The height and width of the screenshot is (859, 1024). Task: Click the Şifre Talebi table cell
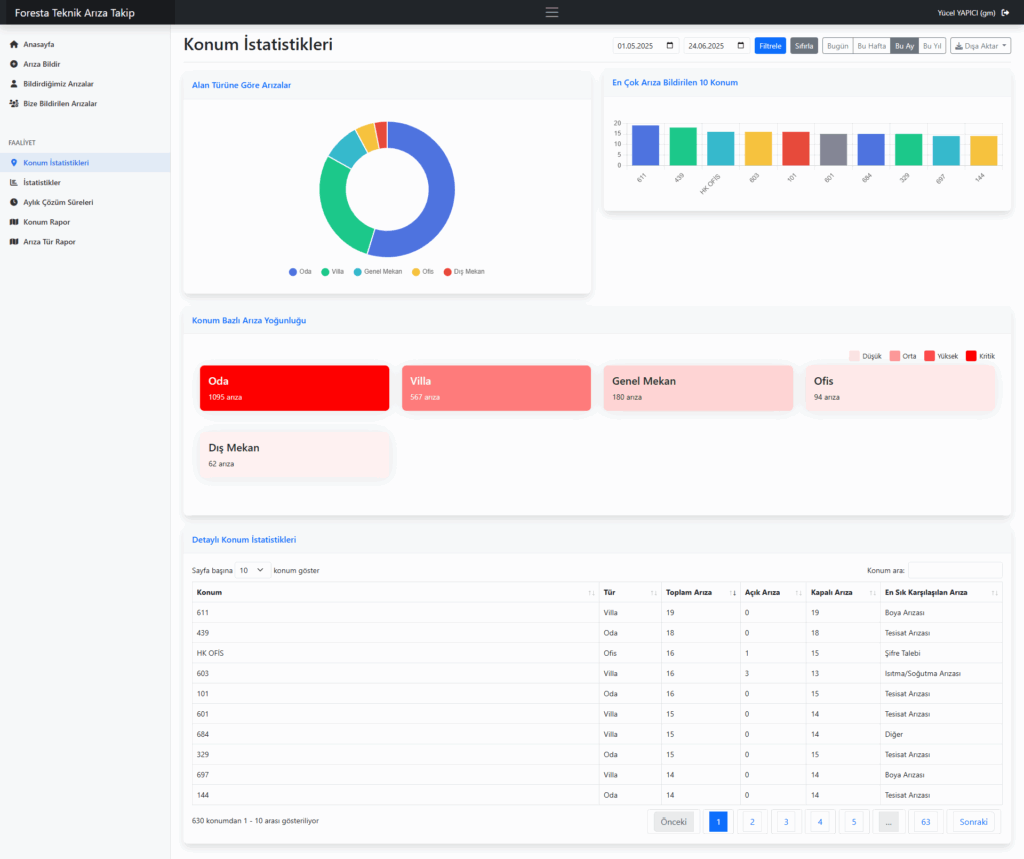point(941,653)
